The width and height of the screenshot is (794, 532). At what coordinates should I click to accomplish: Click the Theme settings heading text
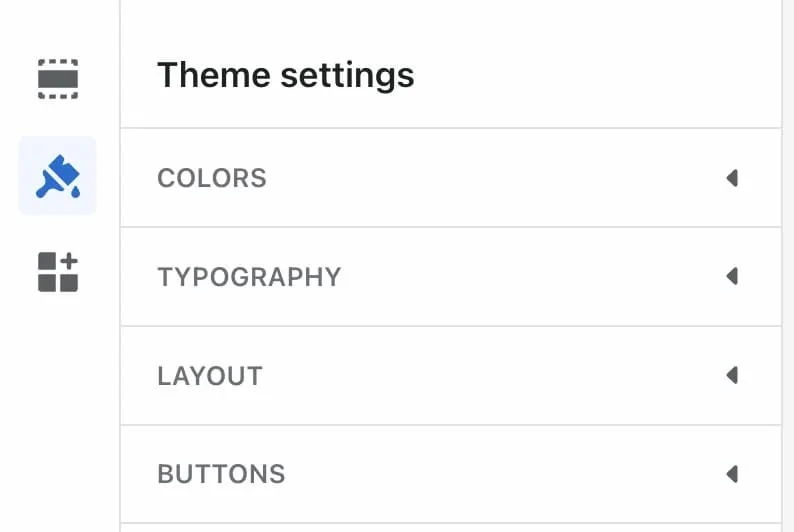point(285,75)
